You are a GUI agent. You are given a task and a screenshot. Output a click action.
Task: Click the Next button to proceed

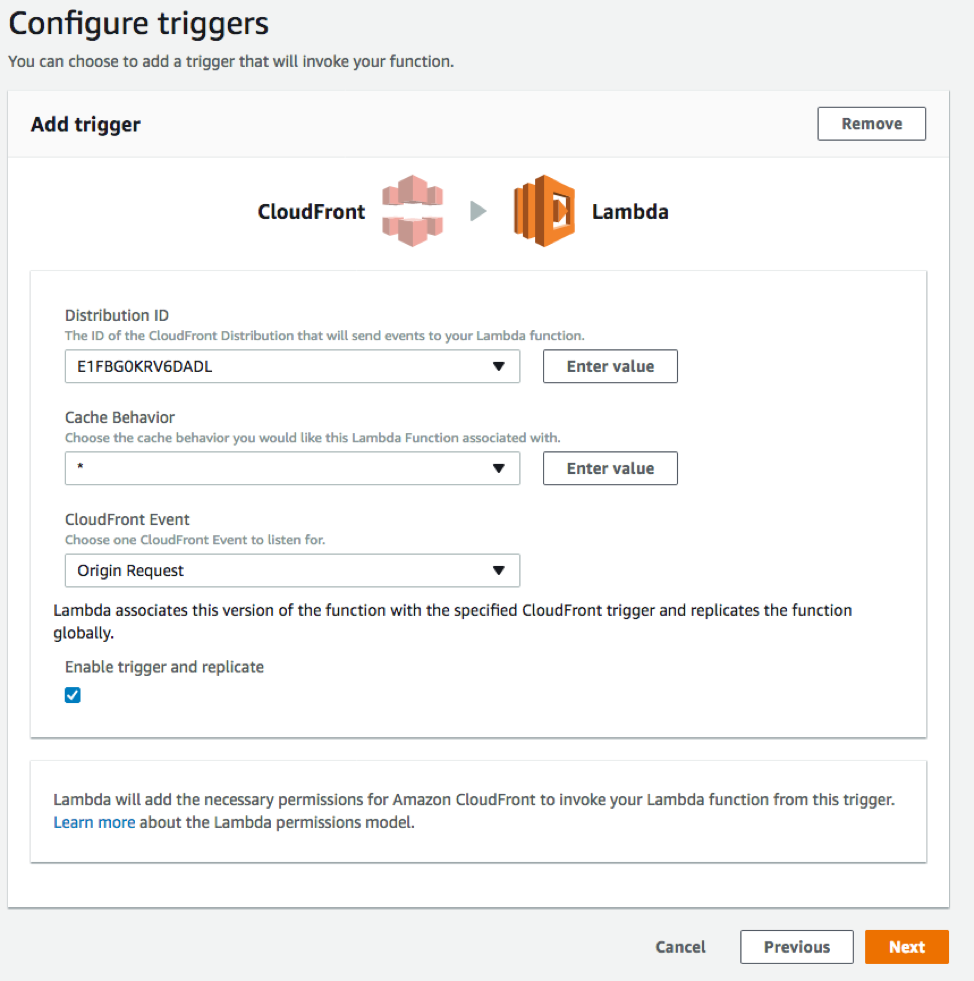(x=906, y=946)
